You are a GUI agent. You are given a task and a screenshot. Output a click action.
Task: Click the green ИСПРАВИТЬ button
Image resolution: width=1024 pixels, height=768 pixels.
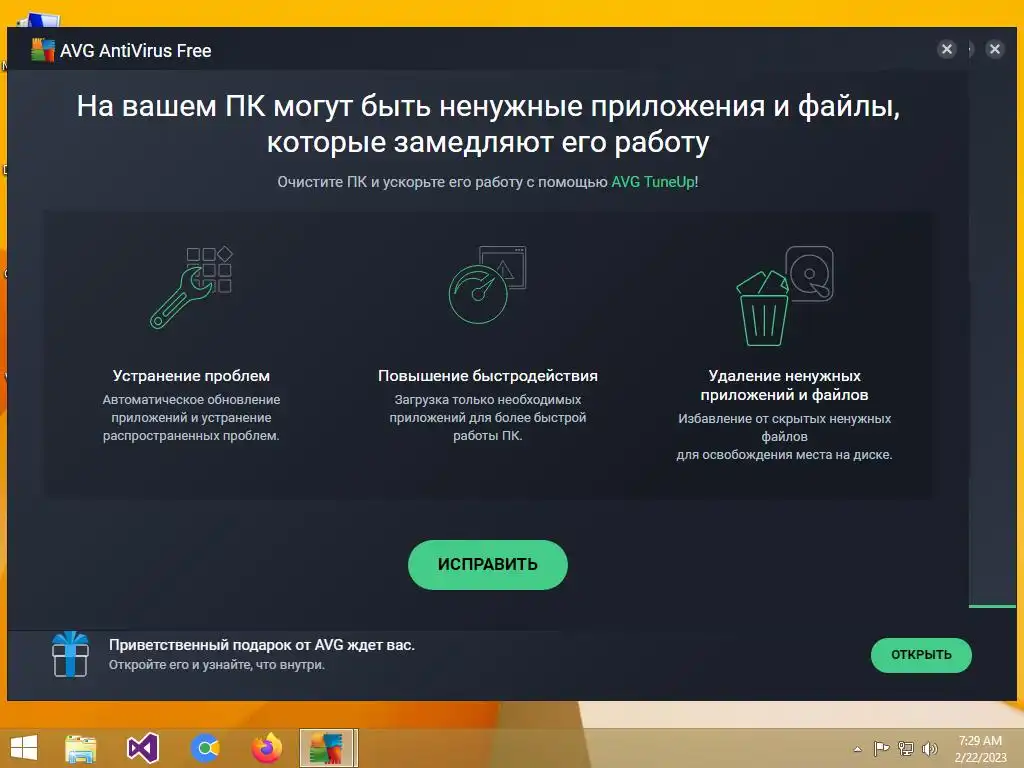pos(487,564)
